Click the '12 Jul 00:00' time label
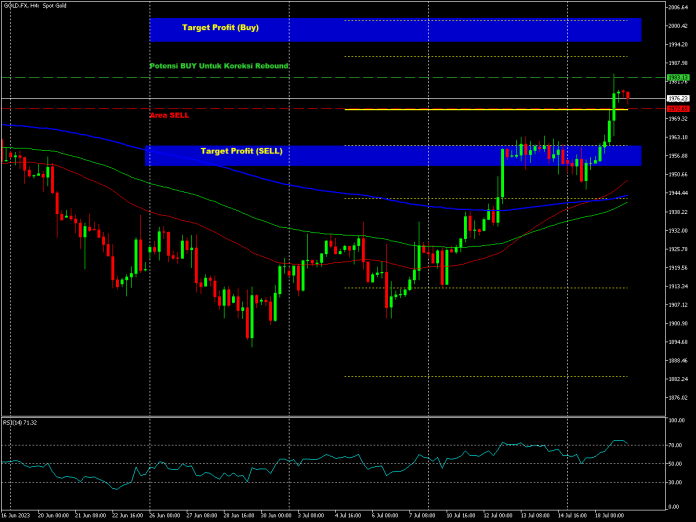Image resolution: width=696 pixels, height=522 pixels. (x=498, y=515)
